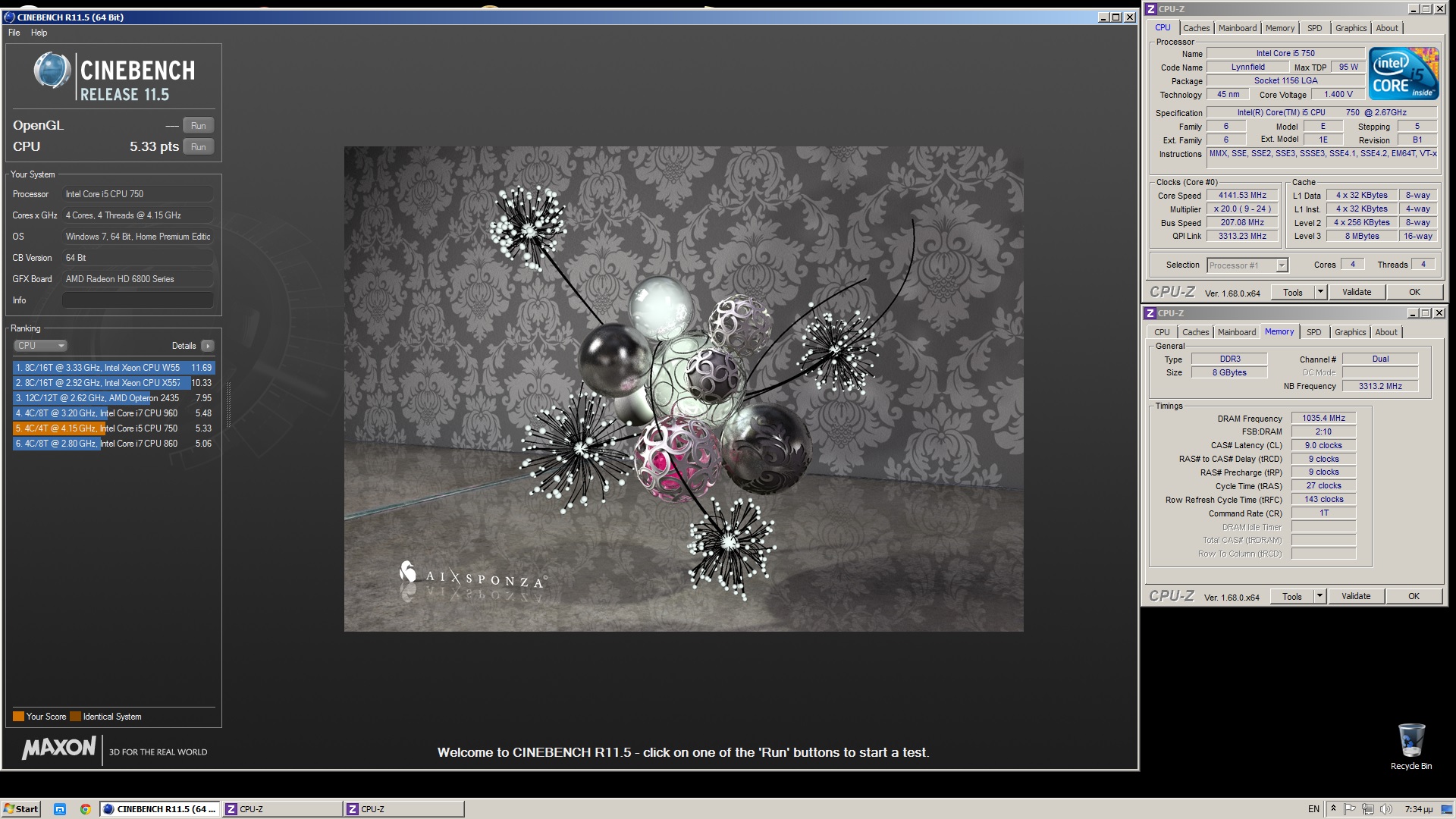The height and width of the screenshot is (819, 1456).
Task: Click the Your Score orange swatch
Action: tap(18, 717)
